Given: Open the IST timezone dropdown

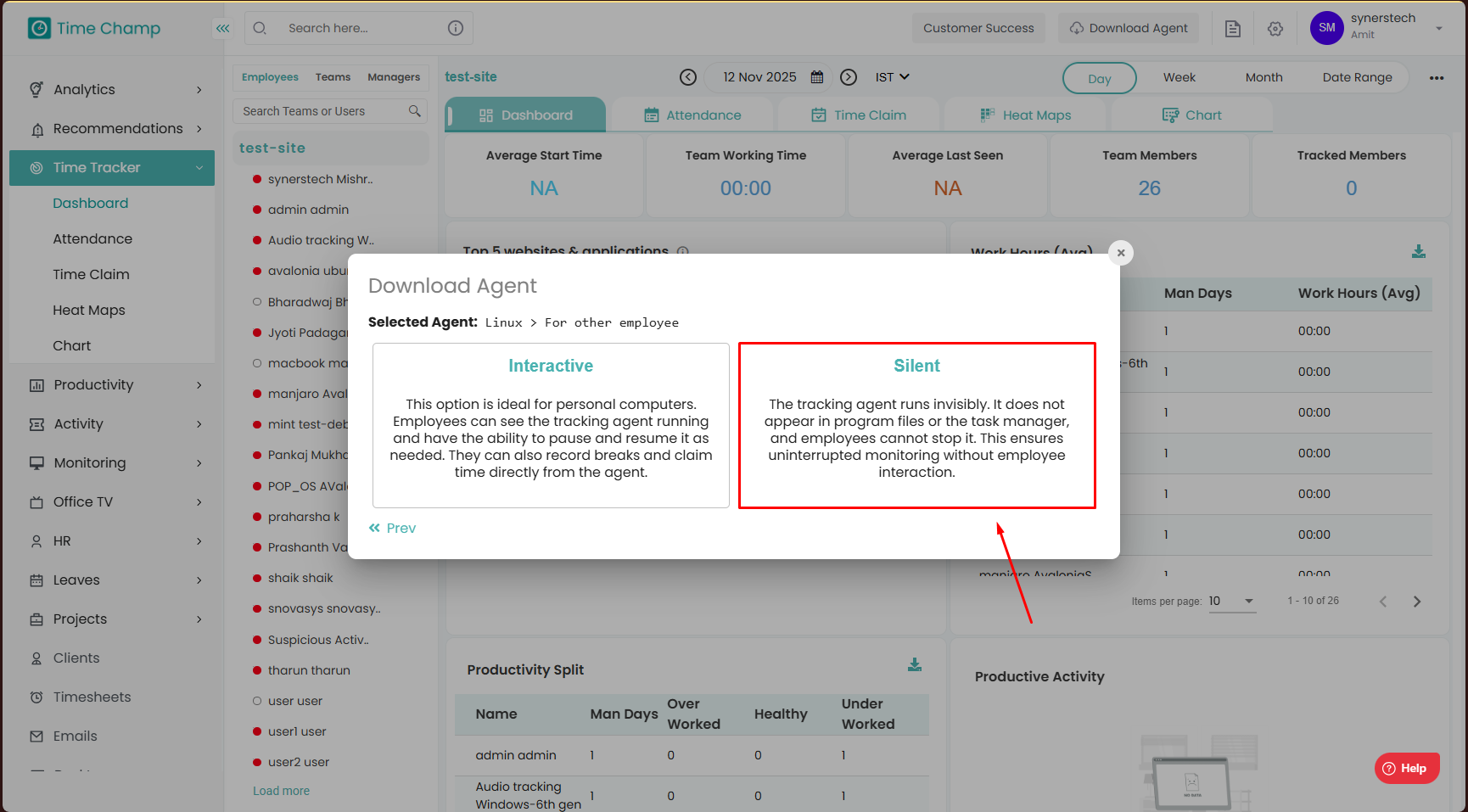Looking at the screenshot, I should (x=893, y=77).
